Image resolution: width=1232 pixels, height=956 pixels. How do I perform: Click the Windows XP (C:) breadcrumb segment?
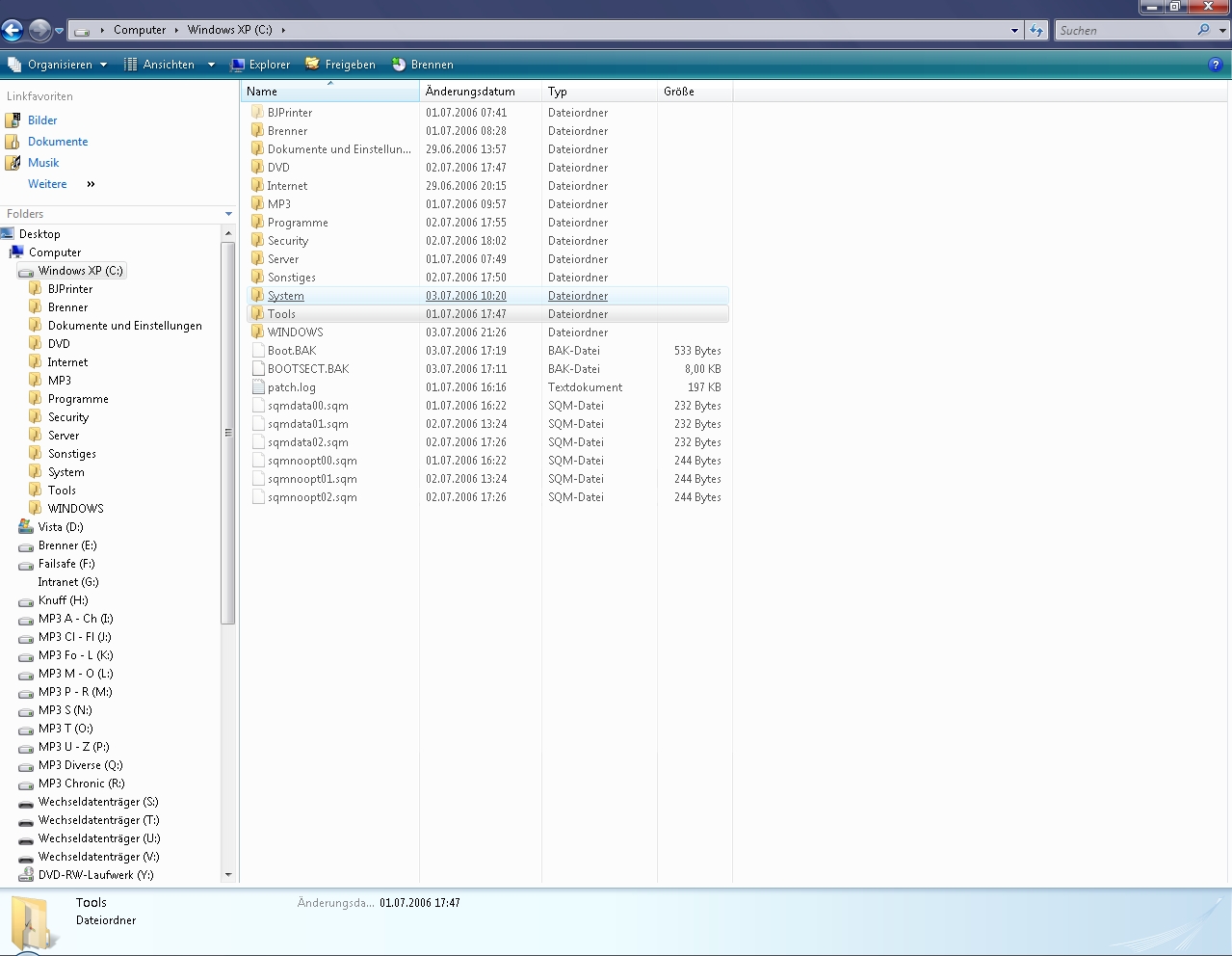tap(230, 30)
